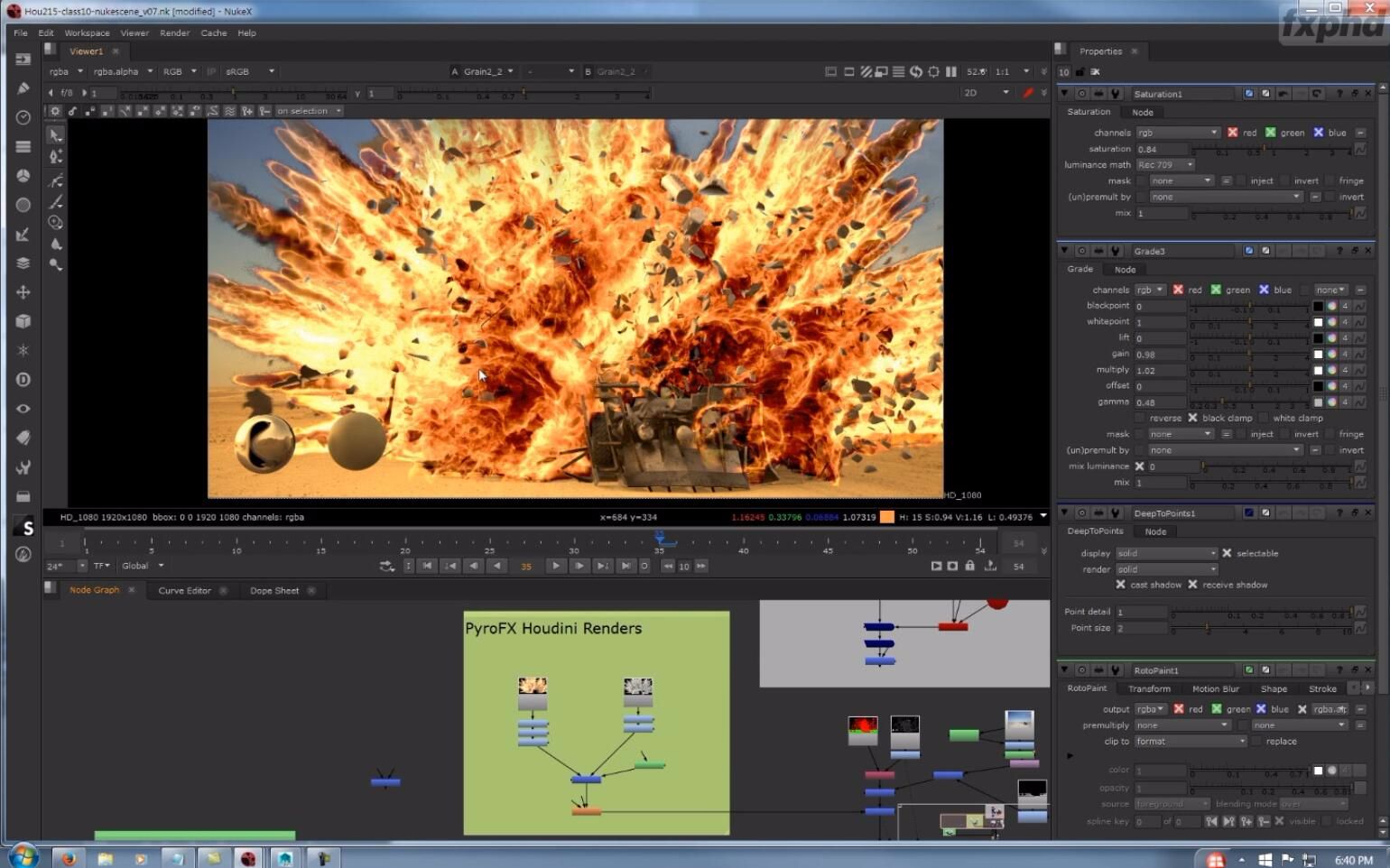This screenshot has height=868, width=1390.
Task: Click the Saturation1 Node tab
Action: coord(1143,112)
